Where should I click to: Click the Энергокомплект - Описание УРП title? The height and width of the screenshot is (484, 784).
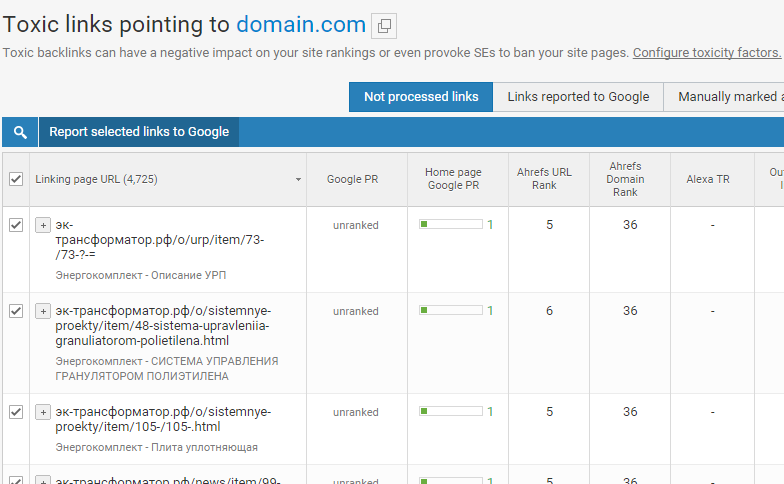click(140, 275)
